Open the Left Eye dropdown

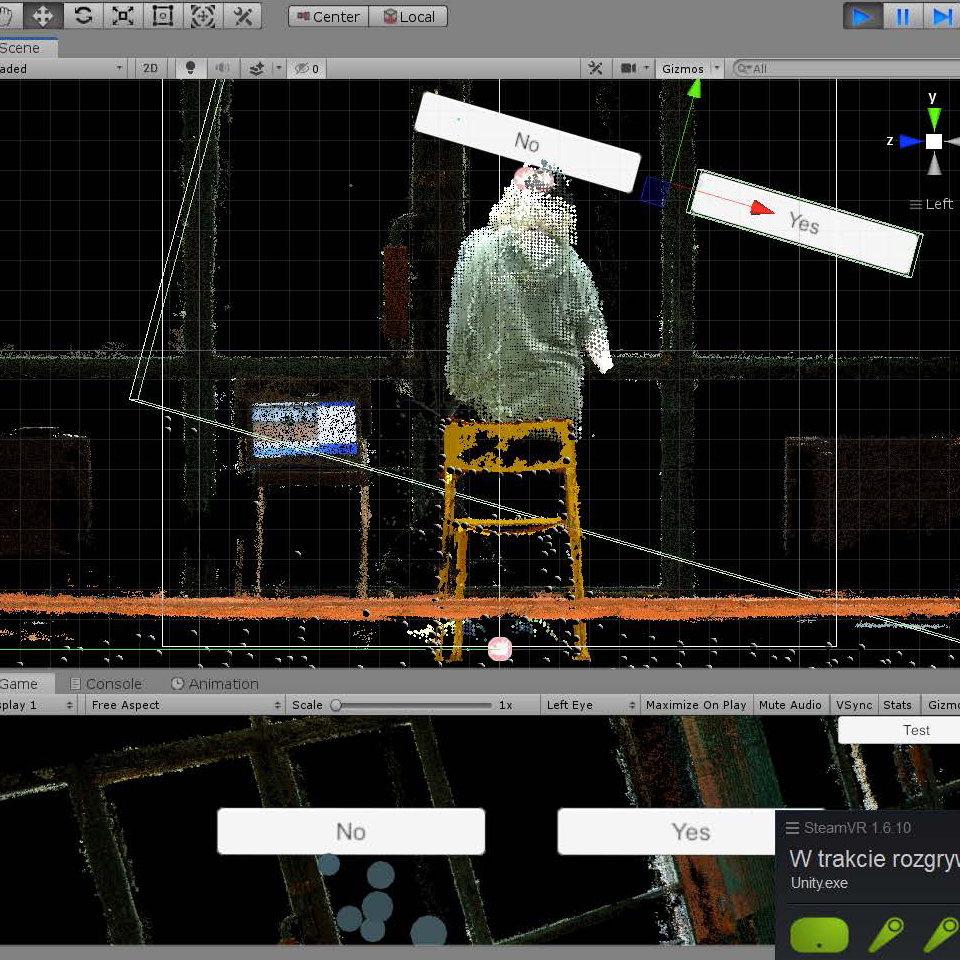590,705
